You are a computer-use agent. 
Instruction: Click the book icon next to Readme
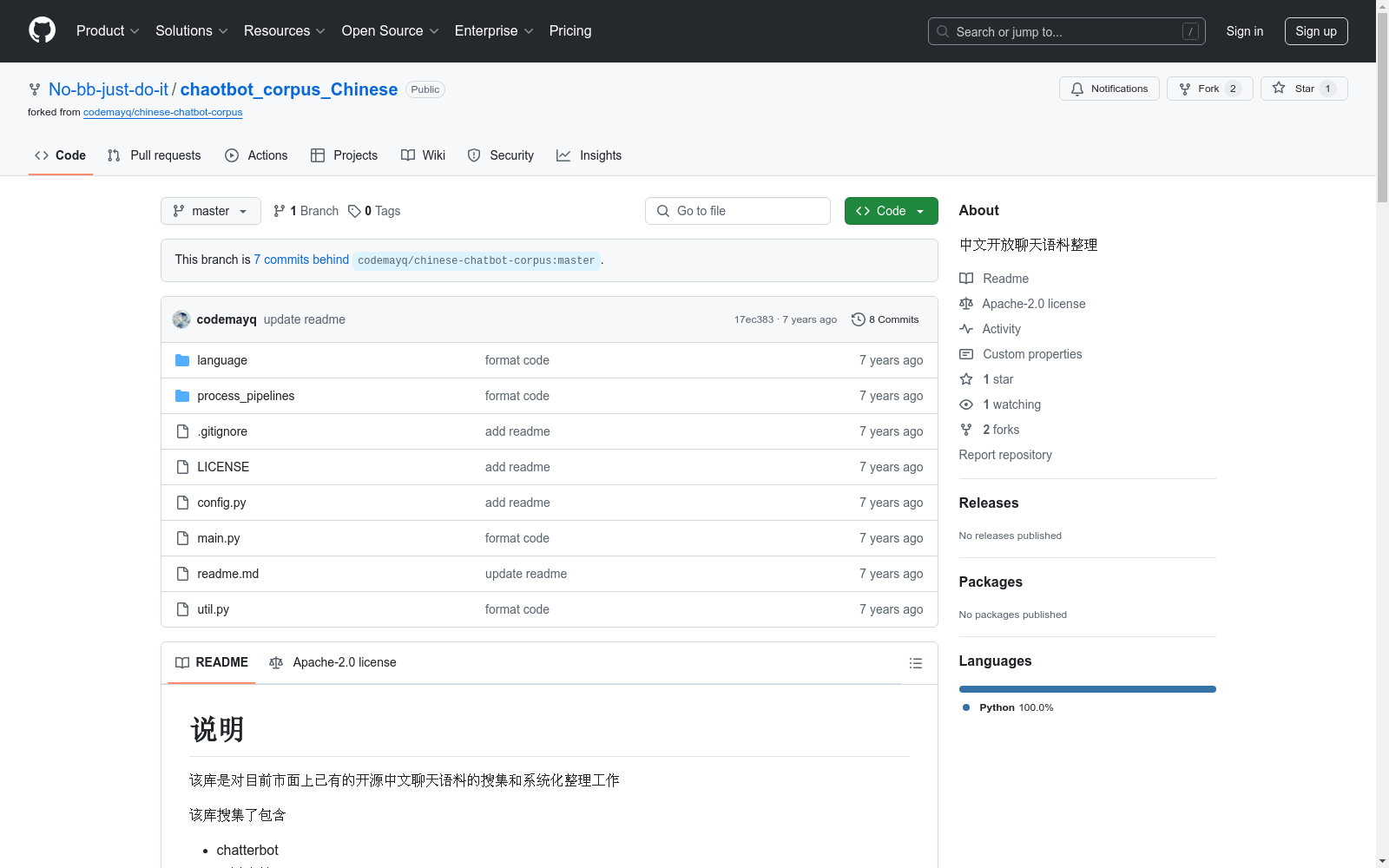click(966, 279)
